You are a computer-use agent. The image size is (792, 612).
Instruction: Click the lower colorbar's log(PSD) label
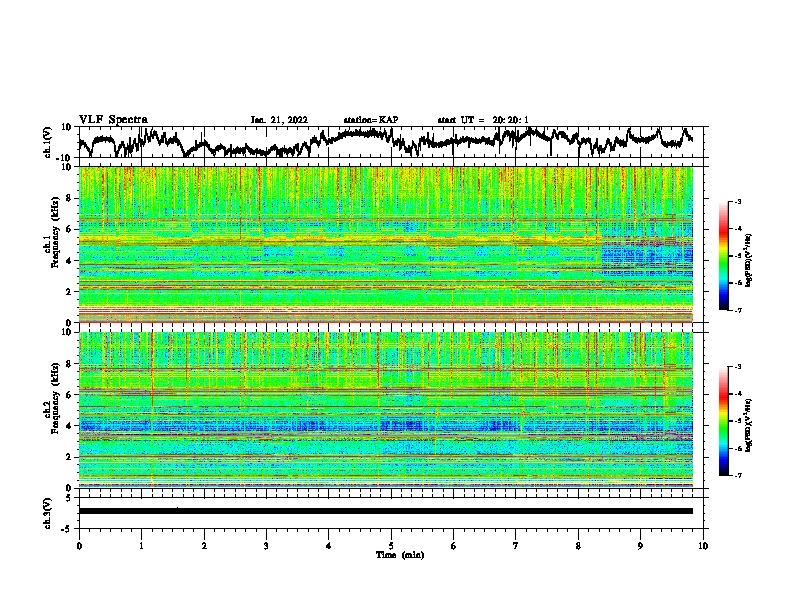(749, 425)
